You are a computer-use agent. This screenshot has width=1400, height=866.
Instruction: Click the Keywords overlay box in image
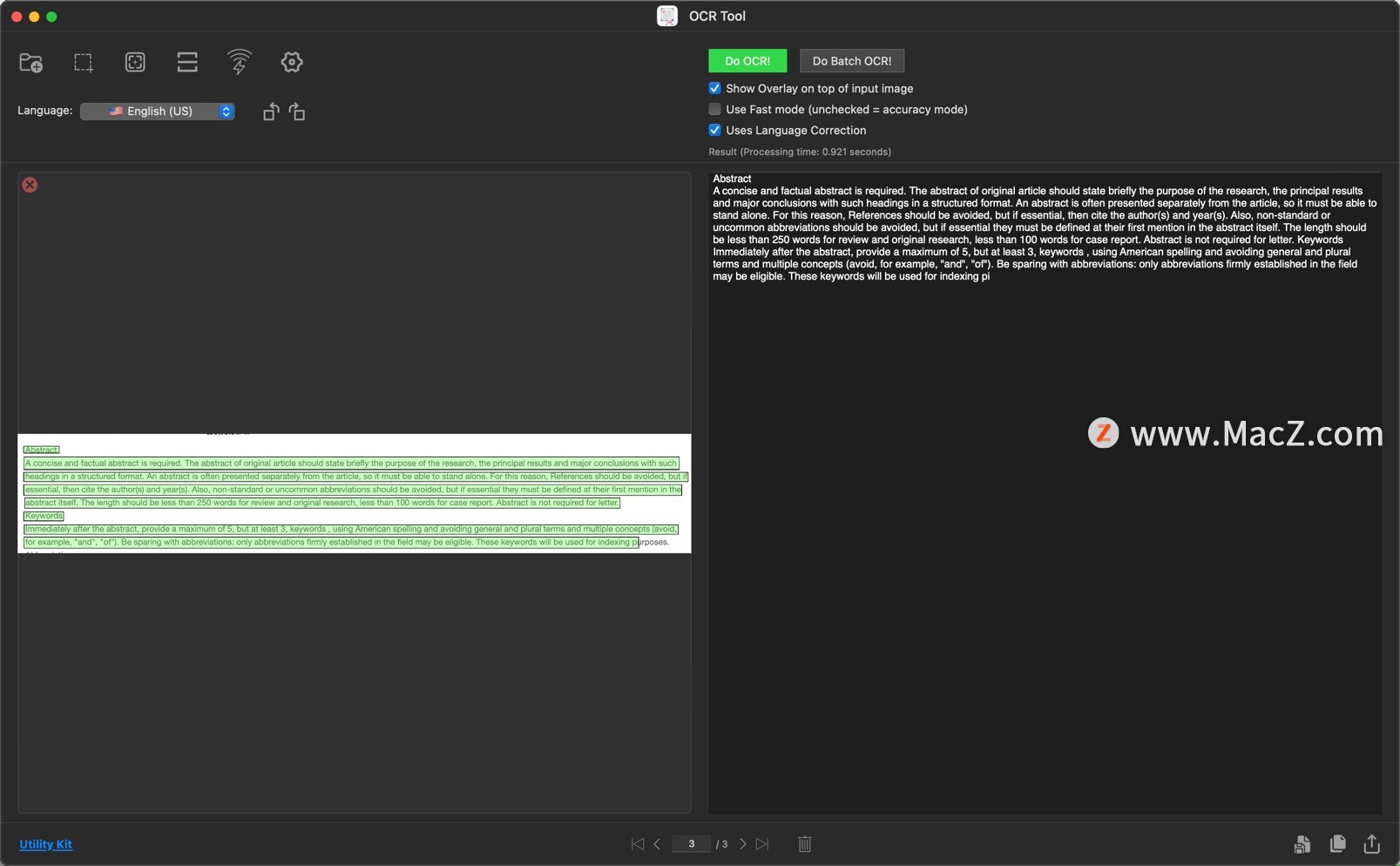point(44,516)
